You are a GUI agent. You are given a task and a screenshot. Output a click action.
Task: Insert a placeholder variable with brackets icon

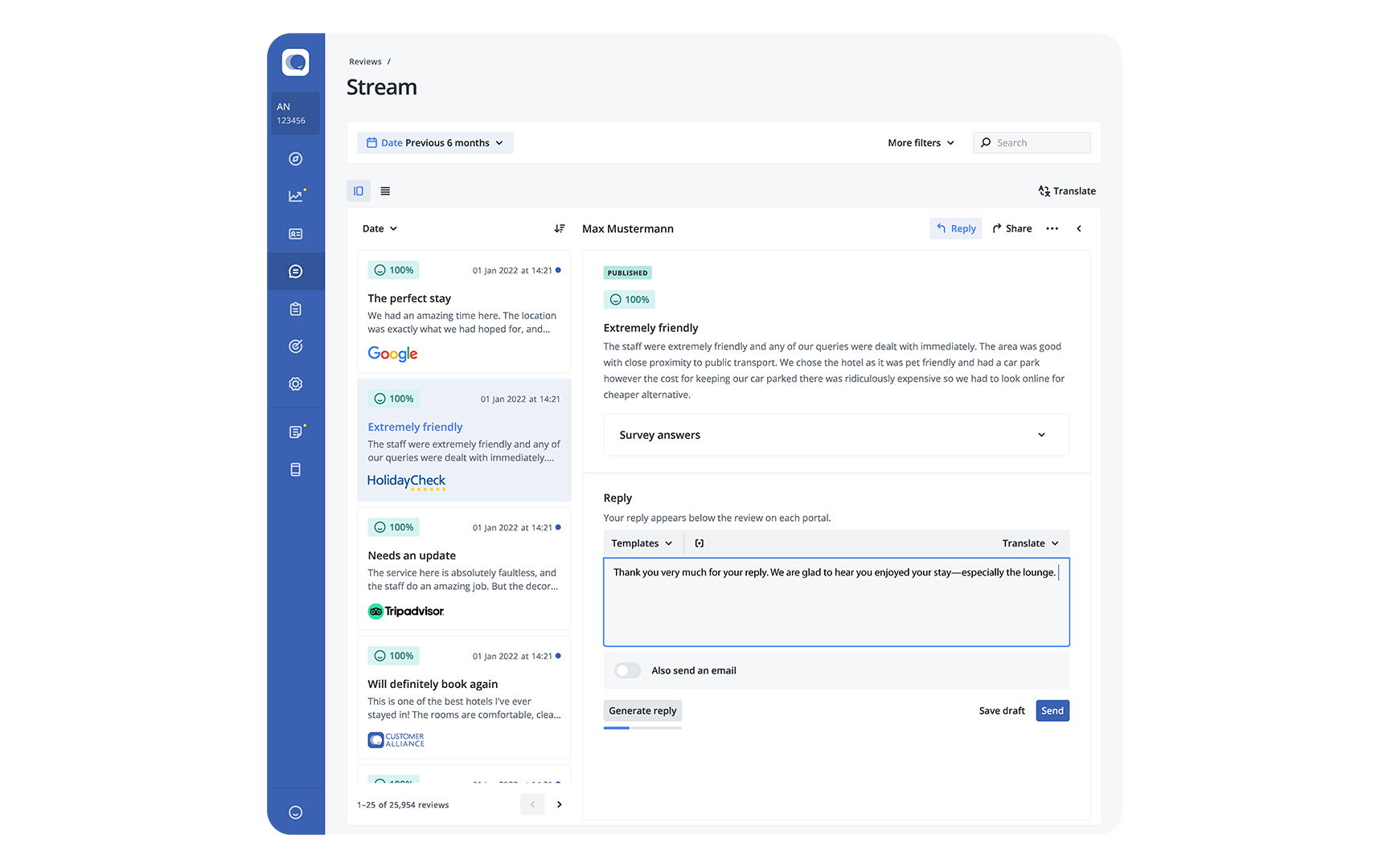pos(700,543)
